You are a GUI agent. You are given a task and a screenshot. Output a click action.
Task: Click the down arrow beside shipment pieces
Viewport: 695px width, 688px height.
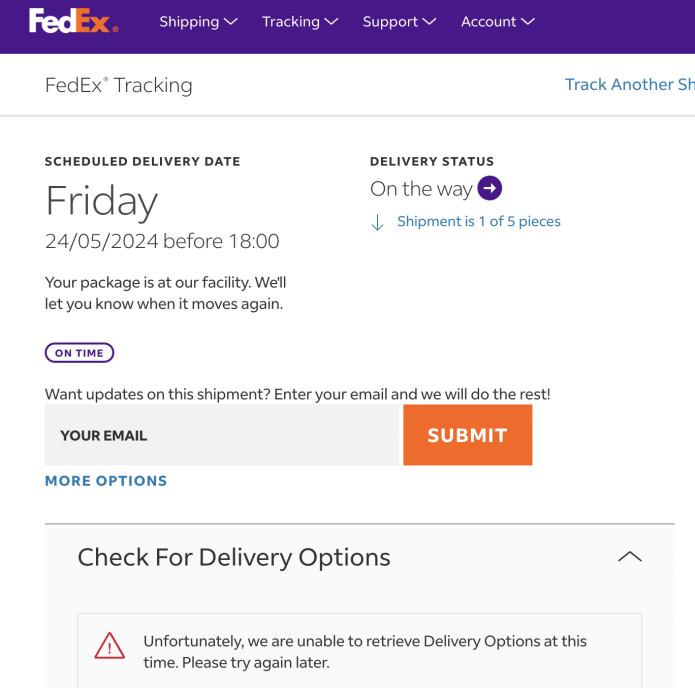(x=377, y=223)
